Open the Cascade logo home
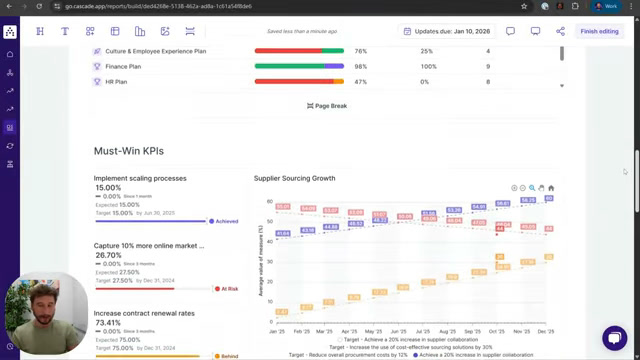This screenshot has width=640, height=360. (10, 31)
